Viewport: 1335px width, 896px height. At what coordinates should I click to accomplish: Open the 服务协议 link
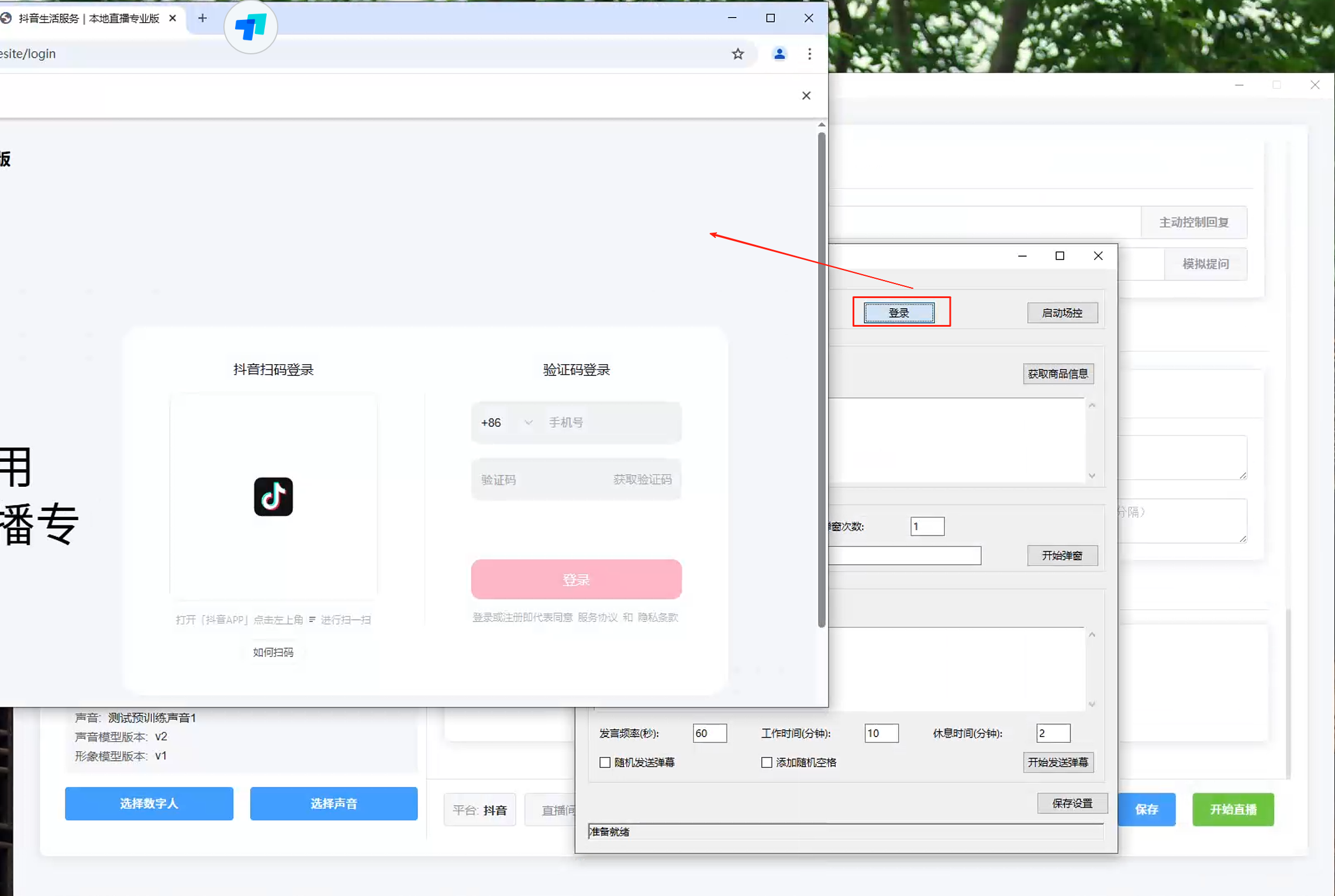[x=597, y=617]
